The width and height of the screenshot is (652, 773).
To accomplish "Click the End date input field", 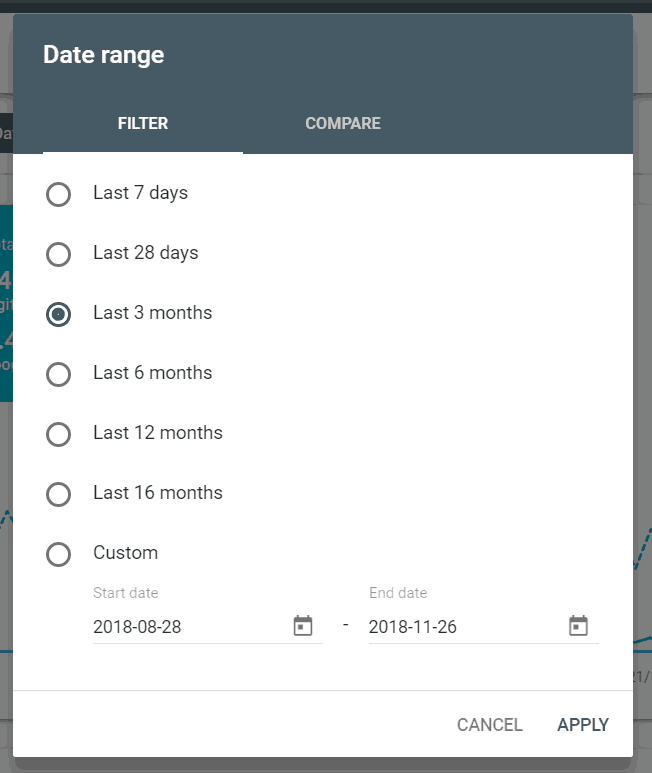I will [460, 627].
